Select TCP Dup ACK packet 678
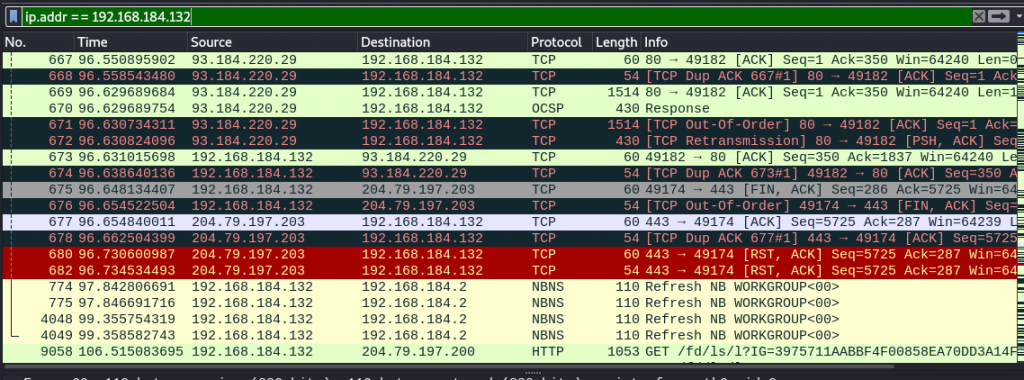The height and width of the screenshot is (380, 1024). [509, 238]
